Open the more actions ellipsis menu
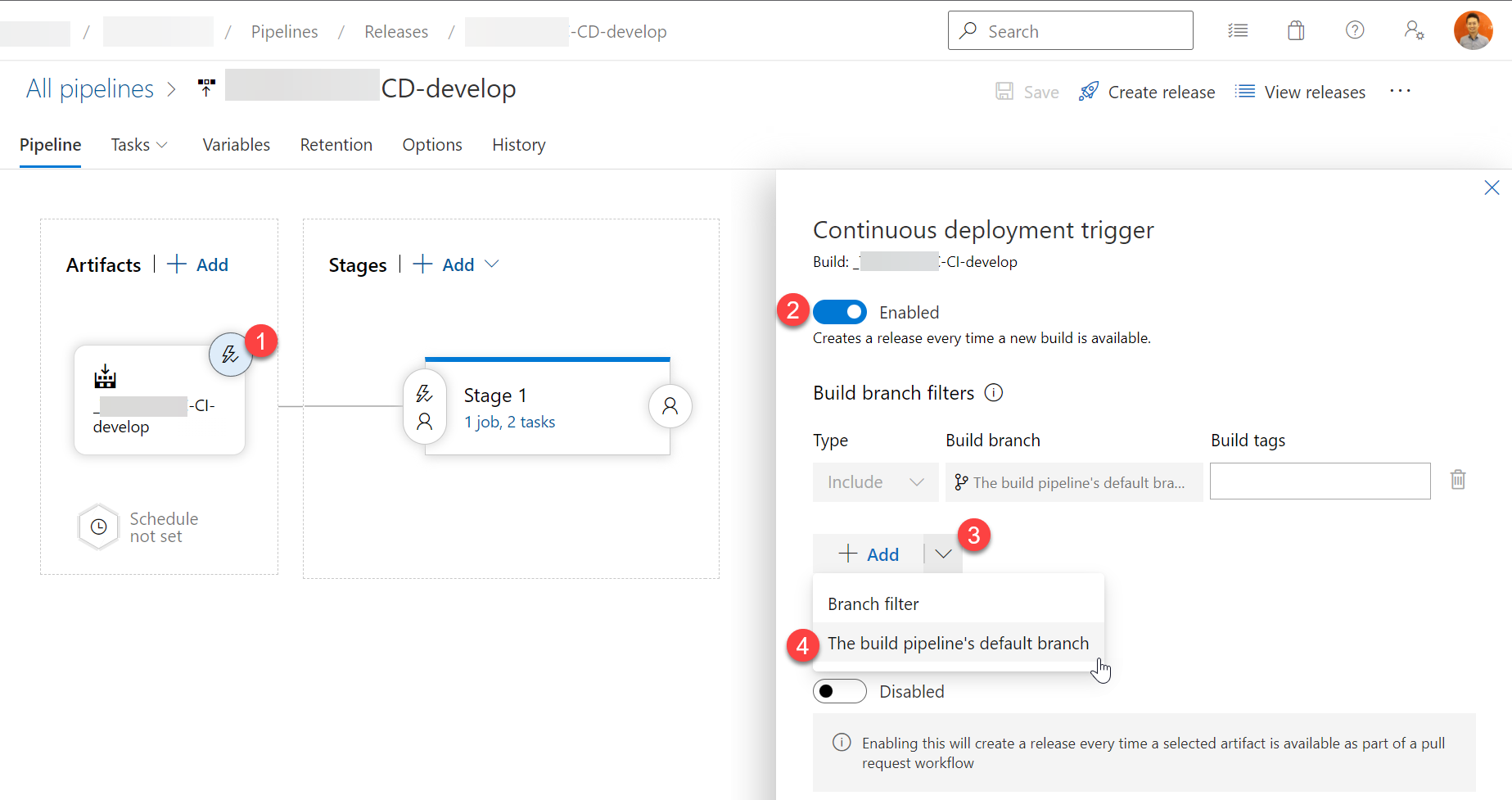Viewport: 1512px width, 800px height. click(x=1400, y=91)
